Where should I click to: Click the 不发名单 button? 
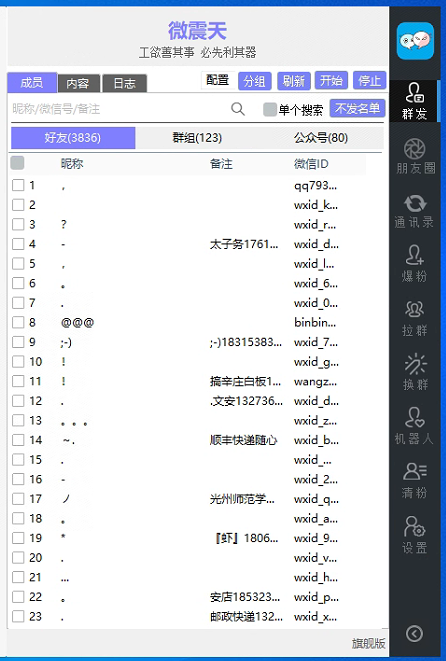357,109
